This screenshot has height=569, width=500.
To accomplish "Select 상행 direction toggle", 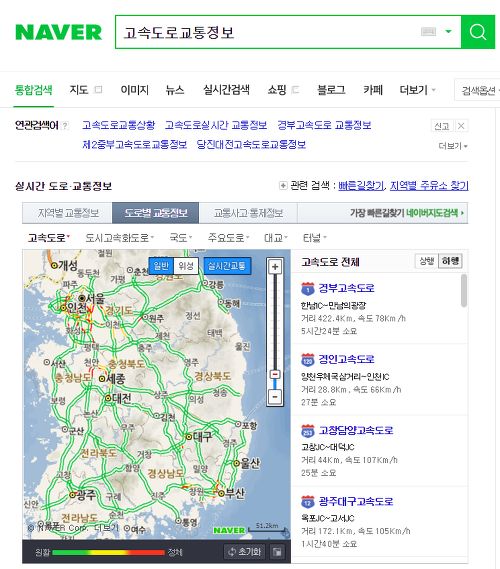I will point(426,261).
